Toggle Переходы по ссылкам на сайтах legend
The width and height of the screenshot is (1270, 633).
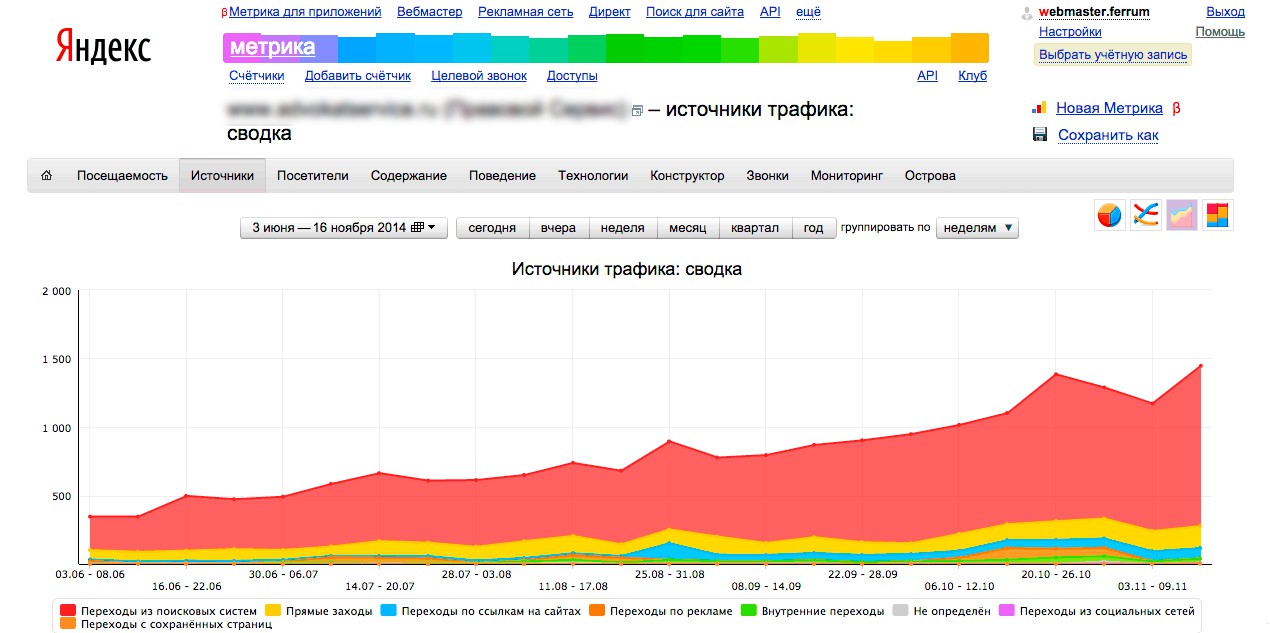(481, 610)
